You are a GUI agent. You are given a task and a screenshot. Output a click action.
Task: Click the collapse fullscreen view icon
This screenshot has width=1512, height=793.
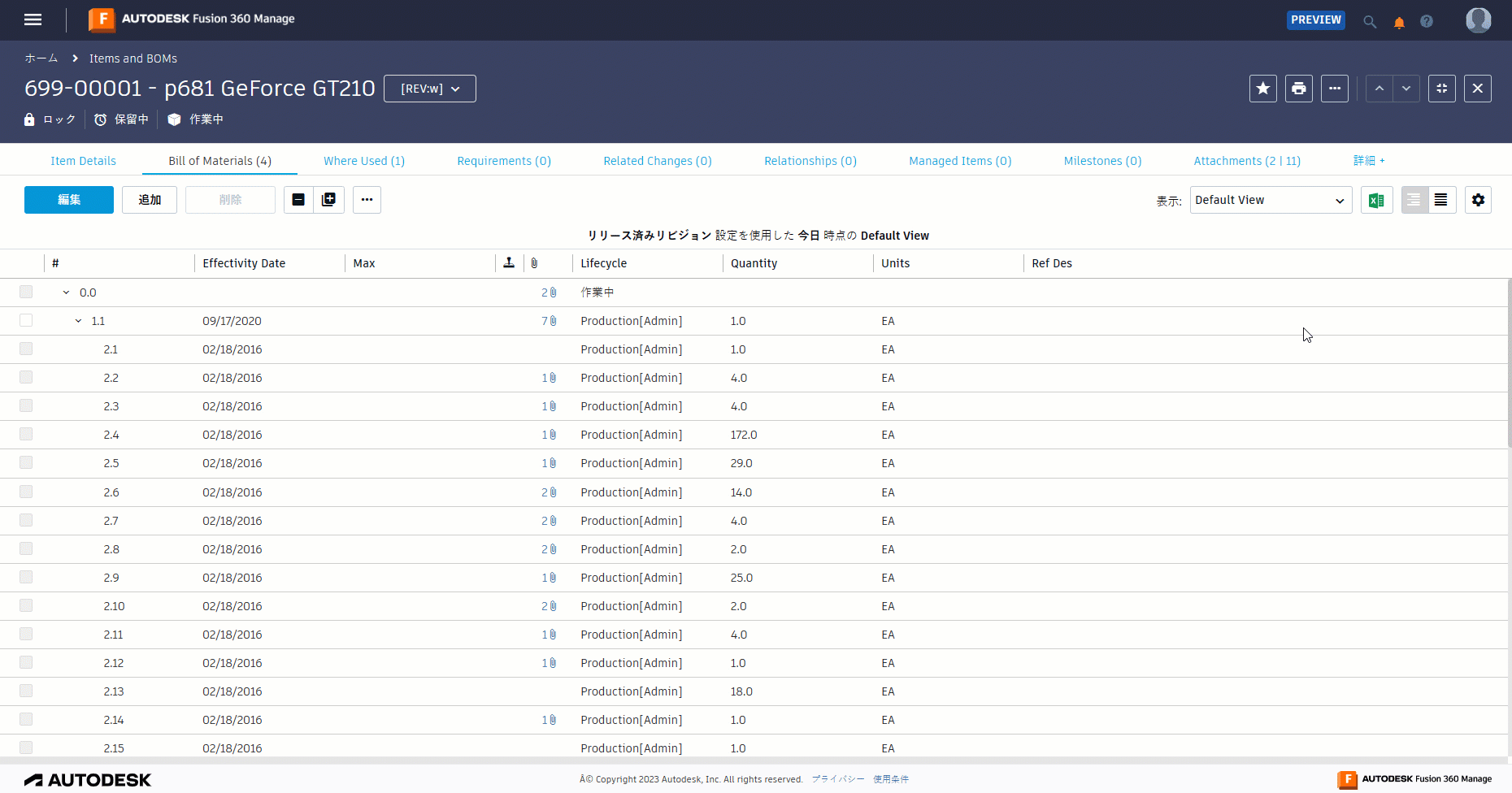(x=1442, y=89)
